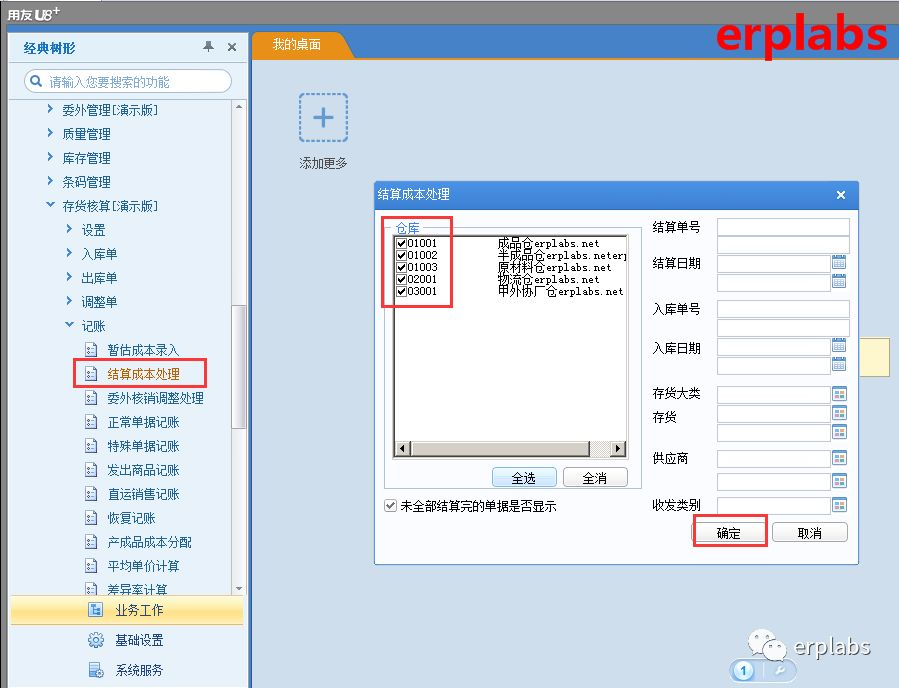The image size is (899, 688).
Task: Expand the 调整单 subnode
Action: 69,301
